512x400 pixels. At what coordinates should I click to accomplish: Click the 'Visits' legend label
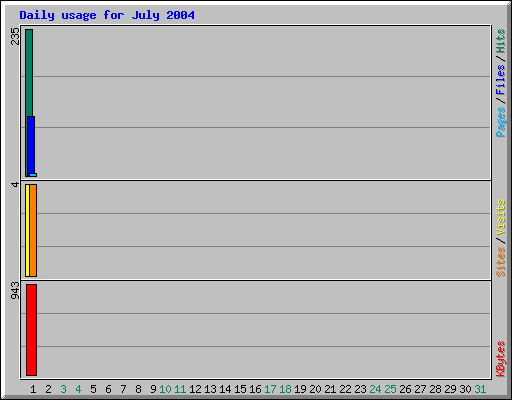coord(500,217)
